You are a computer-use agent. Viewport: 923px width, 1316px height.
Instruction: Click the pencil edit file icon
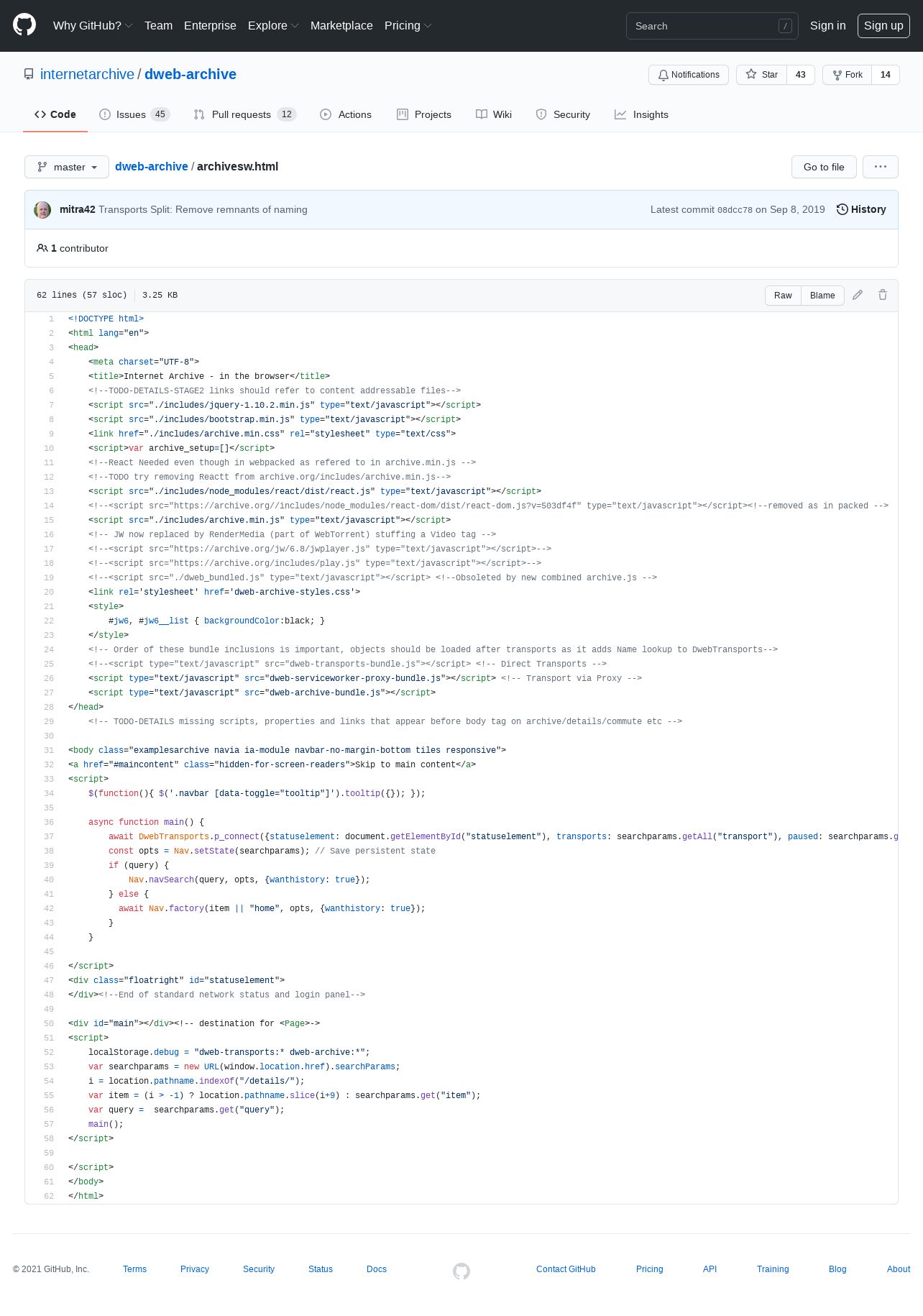pos(858,295)
